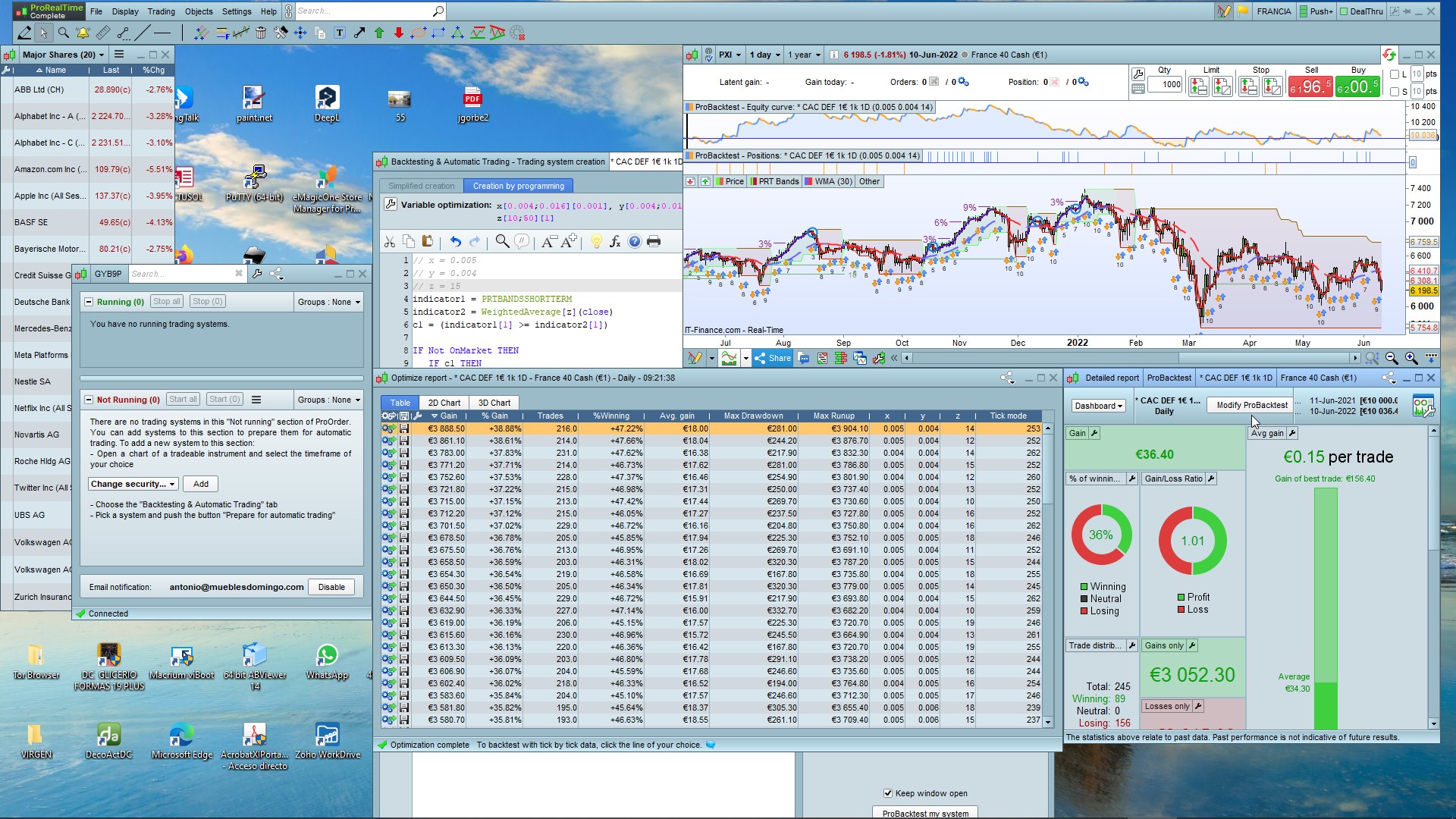Click the fx function insert icon
1456x819 pixels.
[x=615, y=241]
